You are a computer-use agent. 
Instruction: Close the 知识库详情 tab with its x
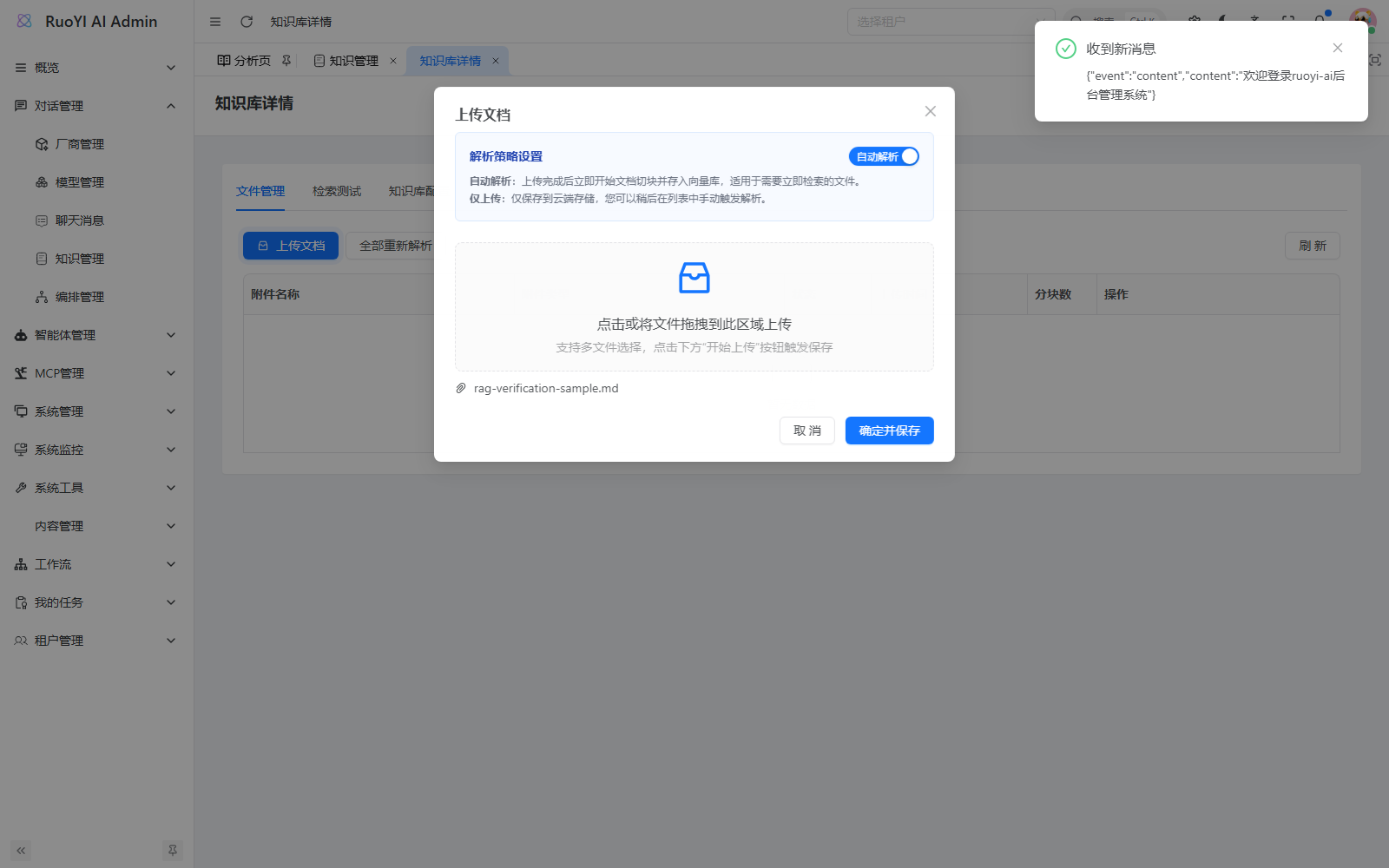496,61
